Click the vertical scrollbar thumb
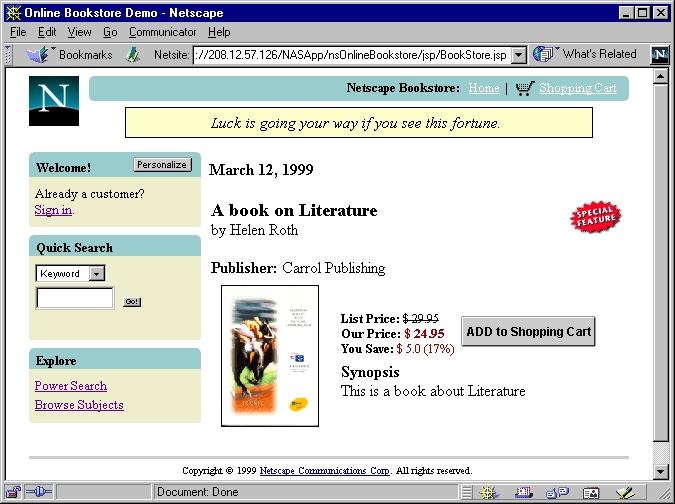The width and height of the screenshot is (675, 504). click(660, 263)
